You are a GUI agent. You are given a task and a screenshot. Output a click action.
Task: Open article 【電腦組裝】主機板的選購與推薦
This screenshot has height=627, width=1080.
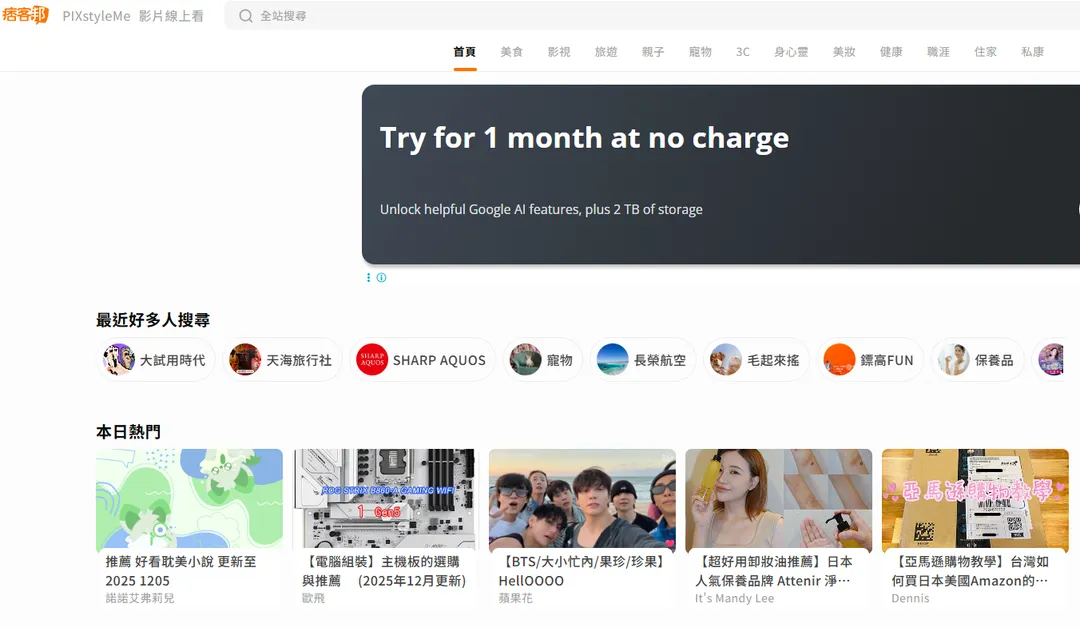pos(384,571)
